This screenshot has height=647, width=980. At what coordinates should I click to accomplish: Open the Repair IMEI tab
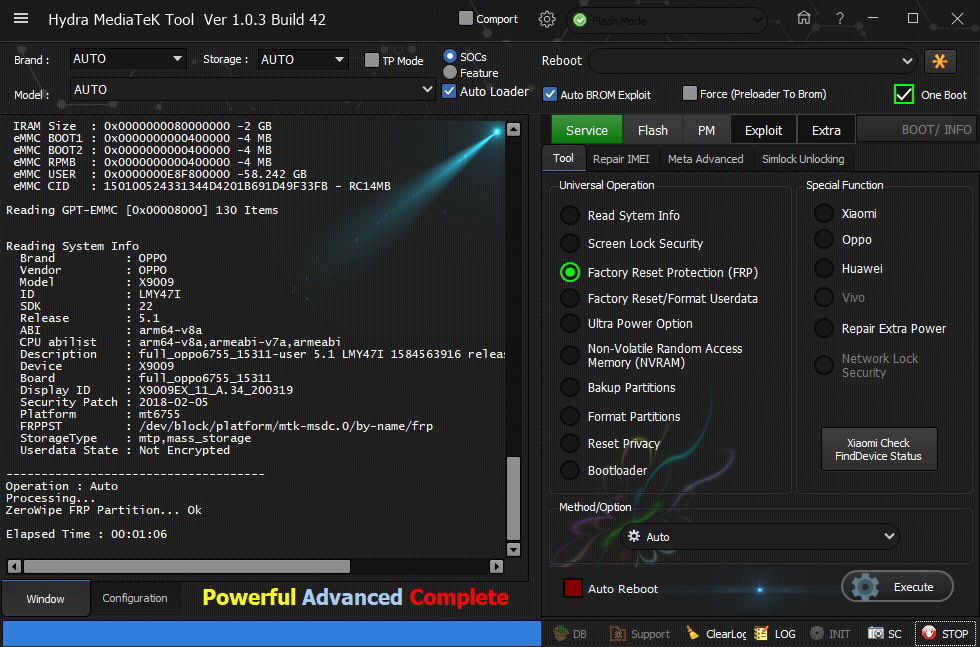coord(623,159)
